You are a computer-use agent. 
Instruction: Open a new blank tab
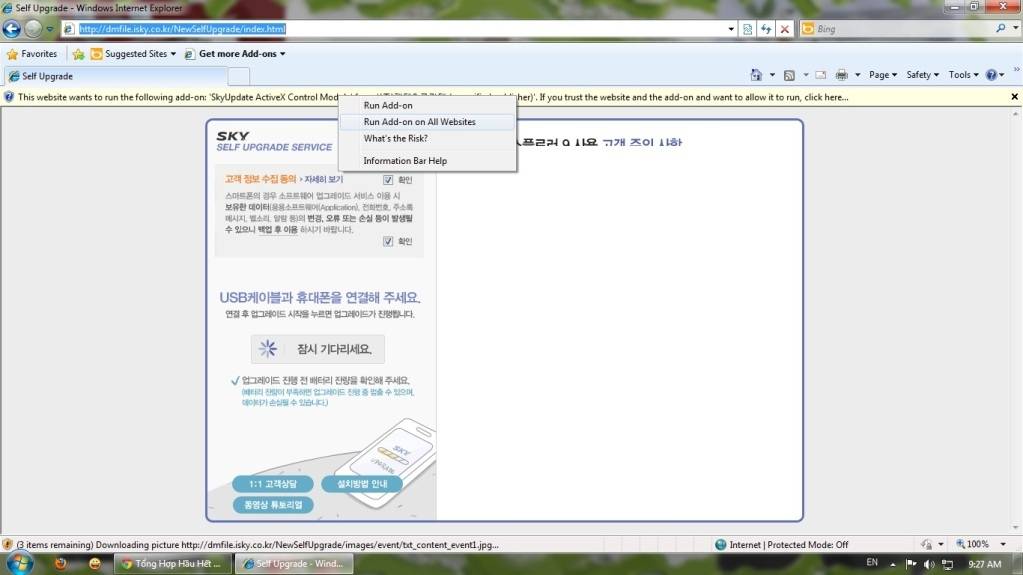tap(239, 76)
